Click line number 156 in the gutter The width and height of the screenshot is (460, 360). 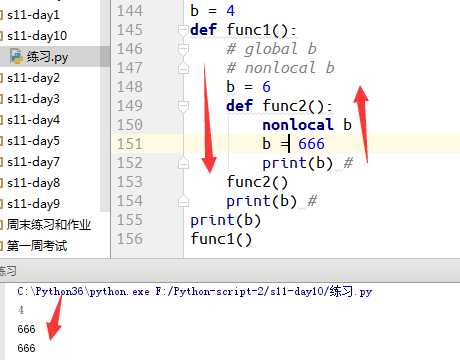point(130,239)
